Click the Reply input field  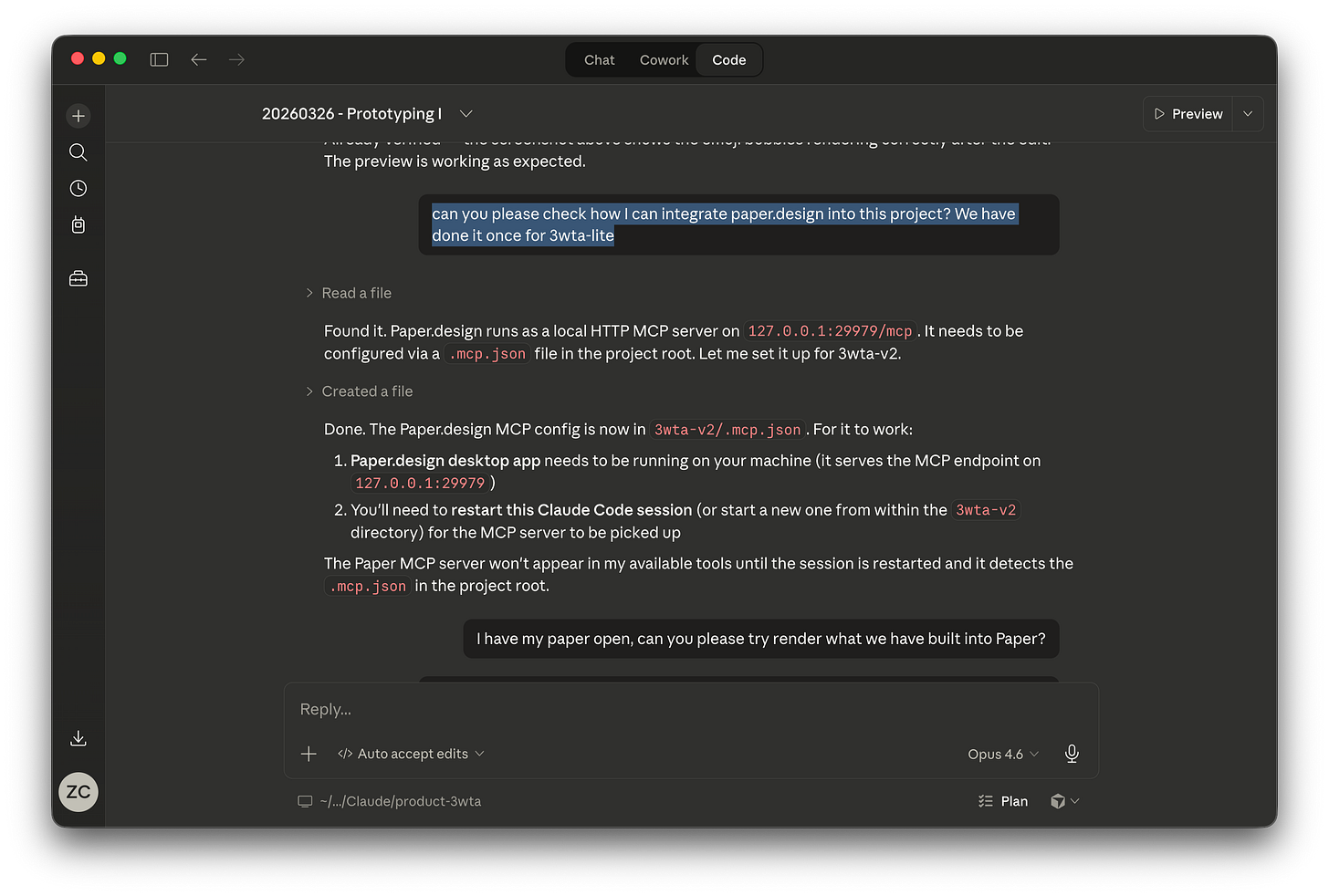click(x=691, y=709)
